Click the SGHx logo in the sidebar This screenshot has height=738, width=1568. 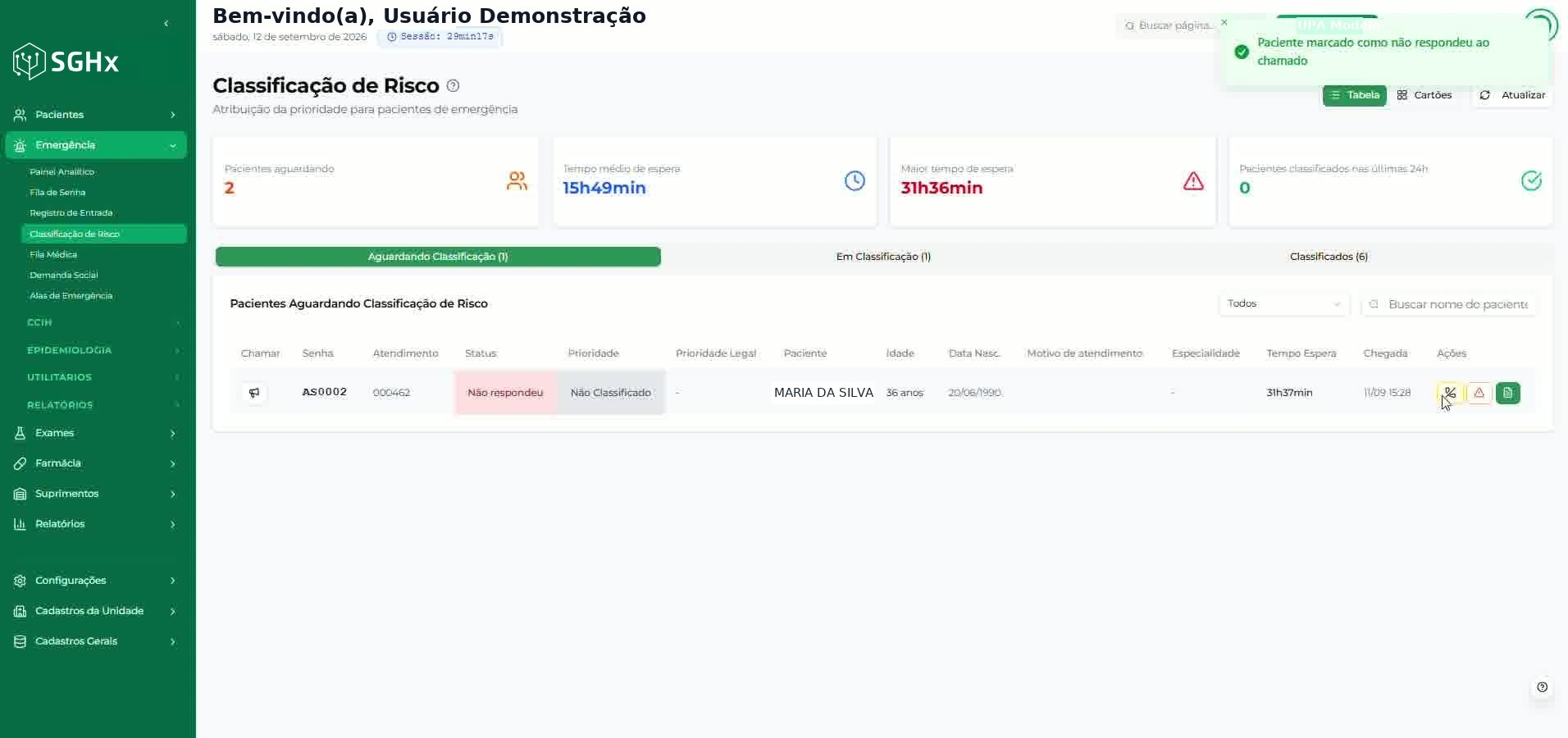[x=66, y=61]
